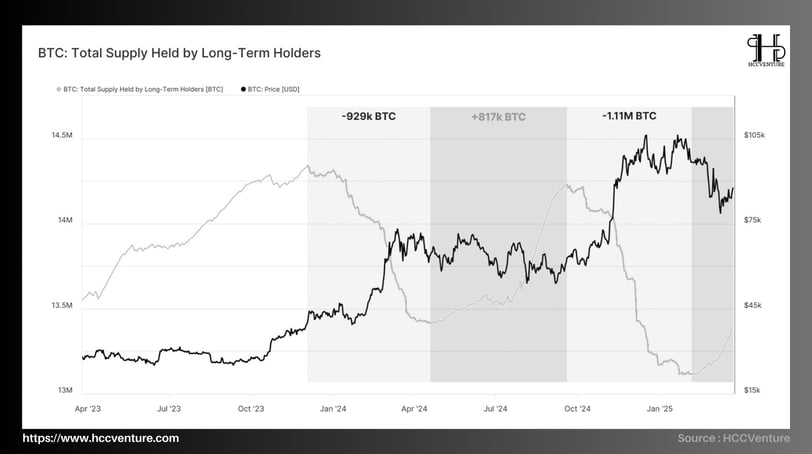Click the 13M left axis label
The height and width of the screenshot is (454, 812).
click(65, 390)
